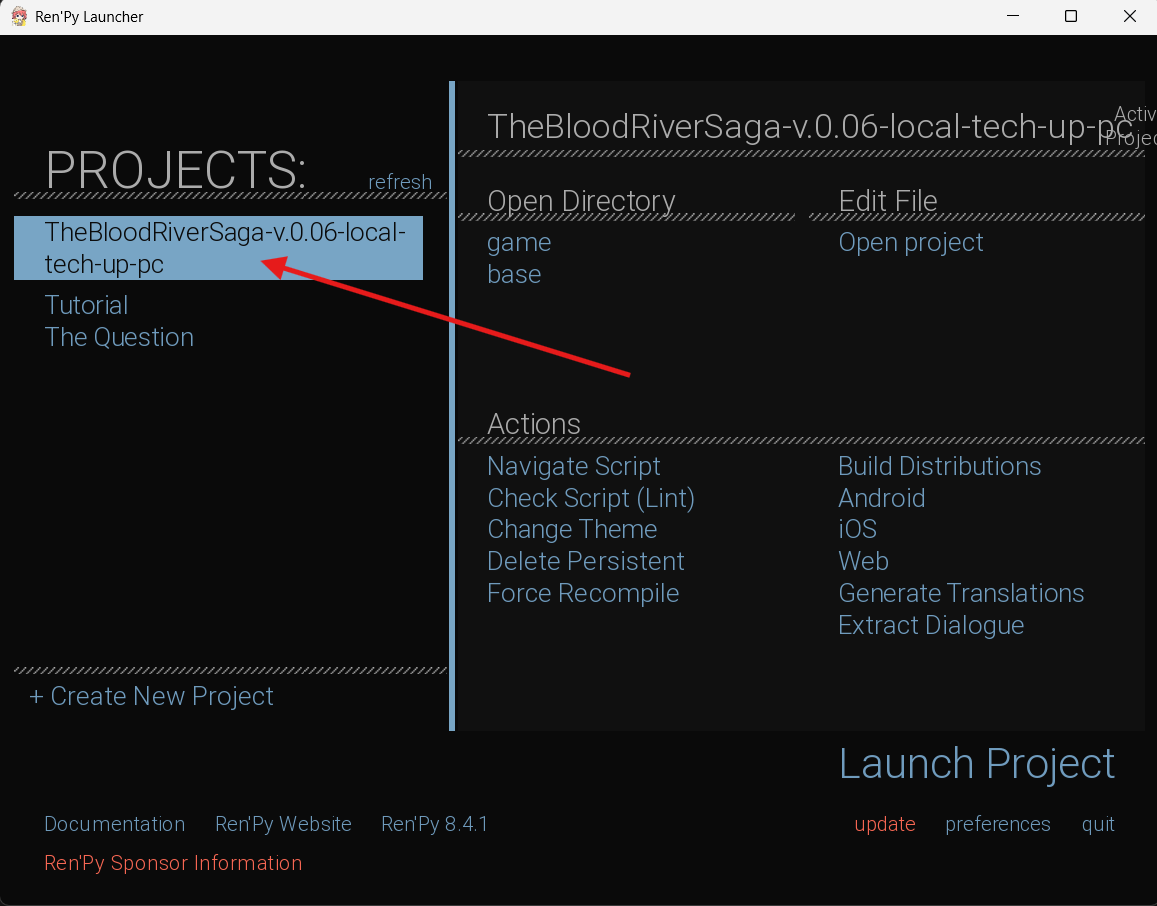Click the update link

click(885, 824)
